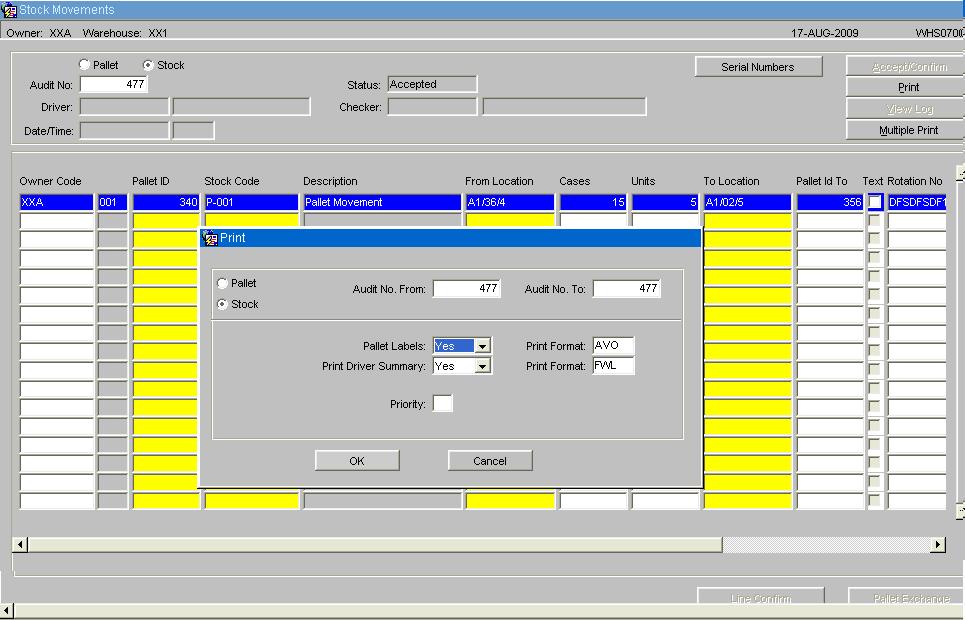The height and width of the screenshot is (620, 965).
Task: Confirm printing with the OK button
Action: pos(357,461)
